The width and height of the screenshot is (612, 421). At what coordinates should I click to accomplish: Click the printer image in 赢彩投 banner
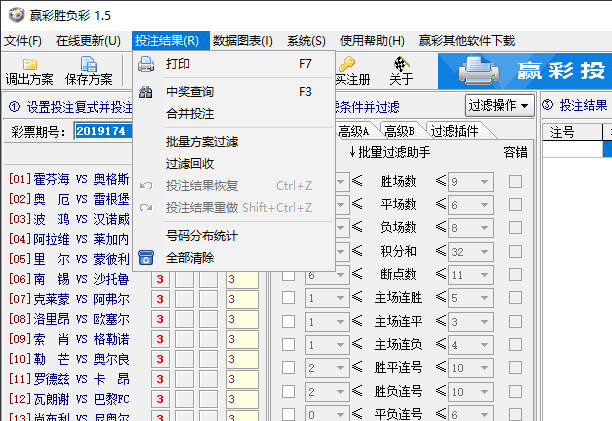pyautogui.click(x=479, y=71)
